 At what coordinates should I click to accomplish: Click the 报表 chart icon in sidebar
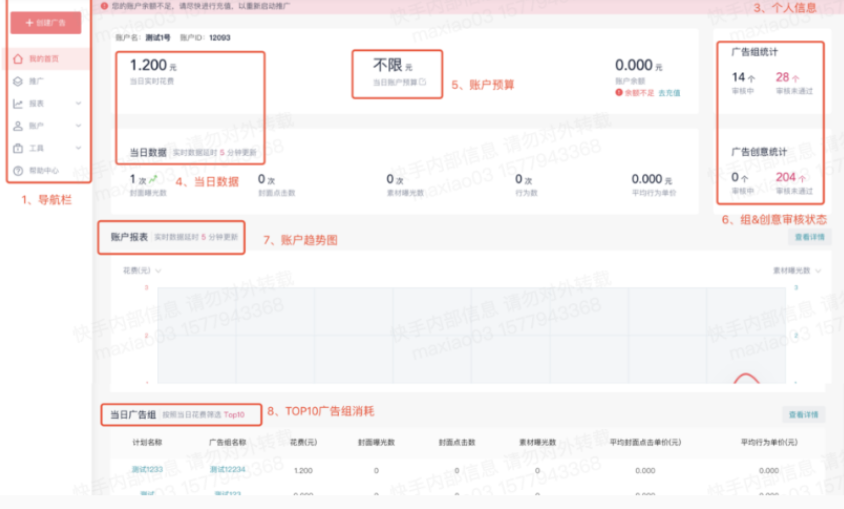pyautogui.click(x=18, y=103)
